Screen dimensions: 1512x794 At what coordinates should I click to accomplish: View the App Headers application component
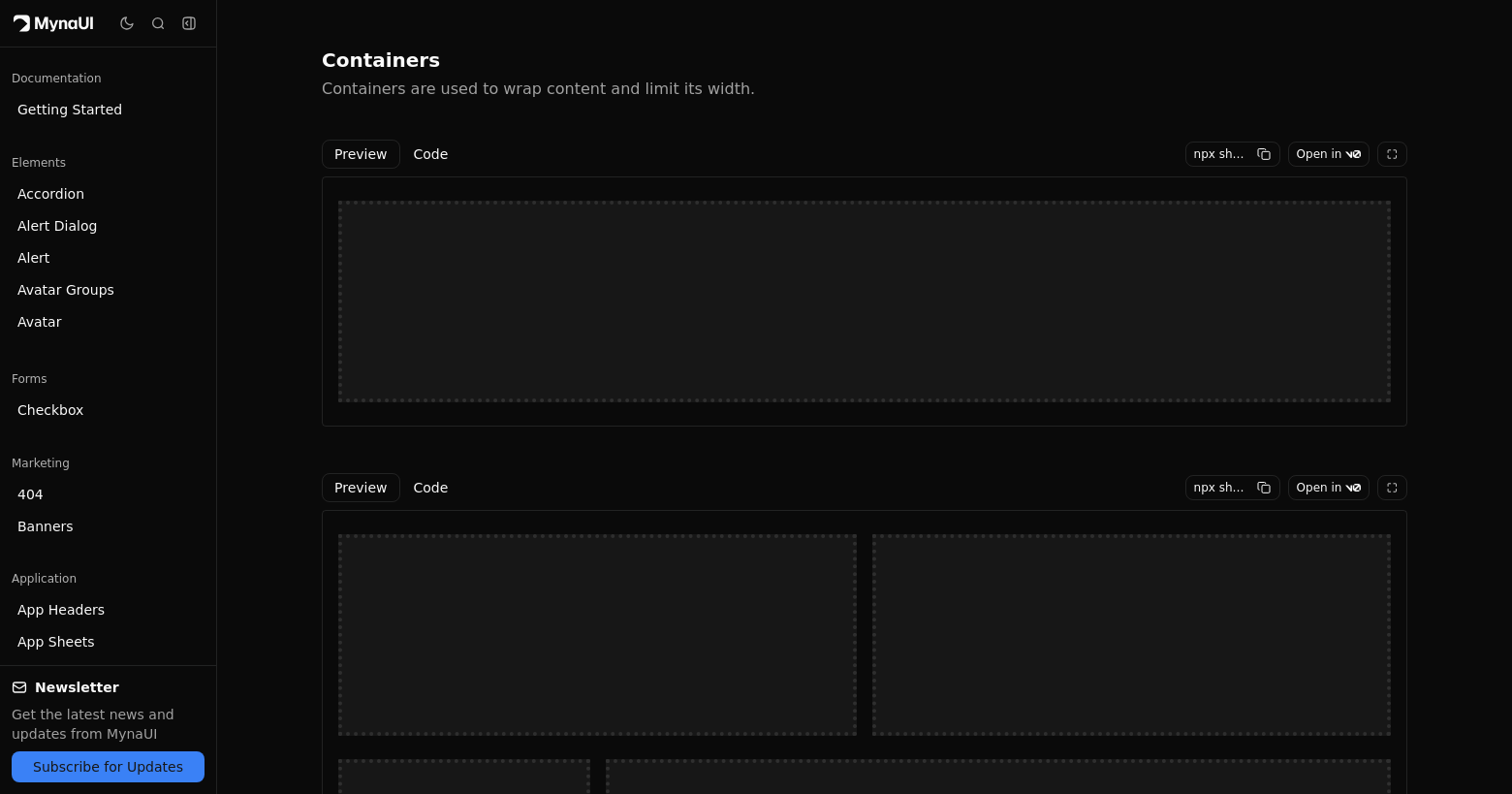coord(61,610)
